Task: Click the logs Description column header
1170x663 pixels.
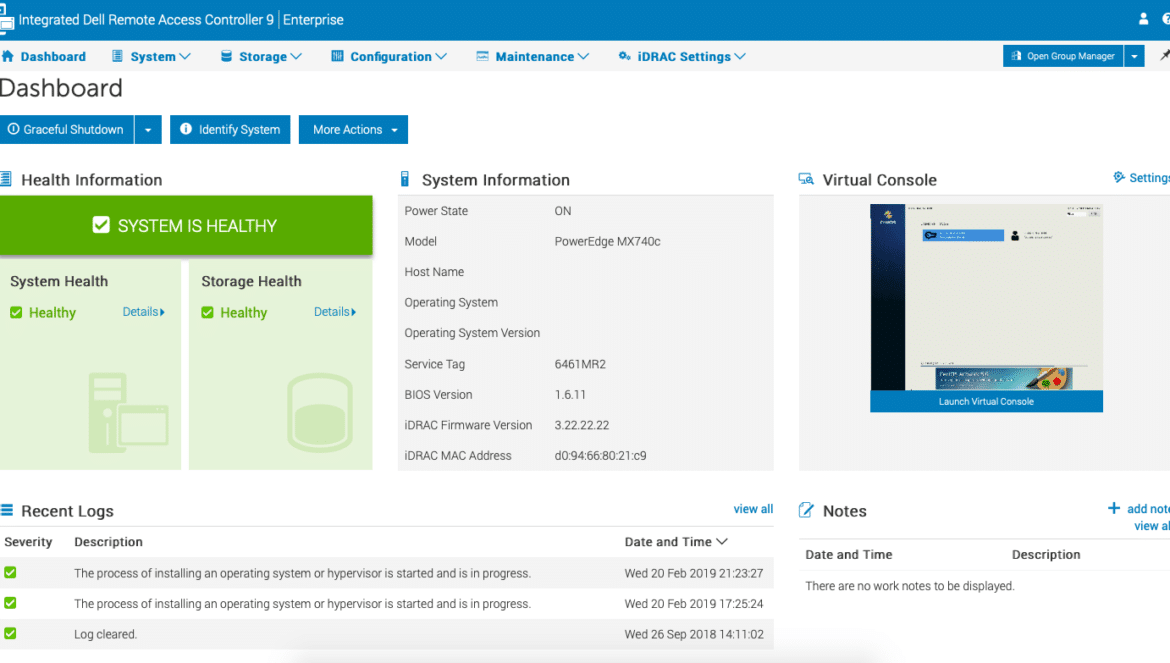Action: tap(108, 541)
